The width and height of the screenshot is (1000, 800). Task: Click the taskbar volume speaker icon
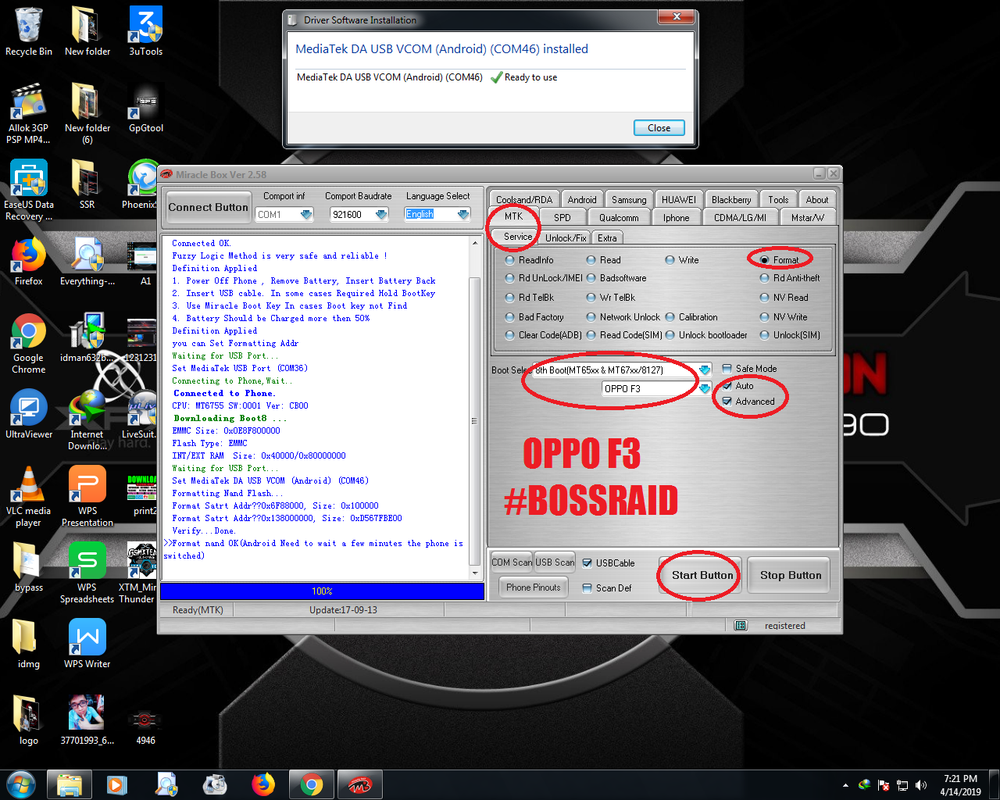tap(921, 785)
